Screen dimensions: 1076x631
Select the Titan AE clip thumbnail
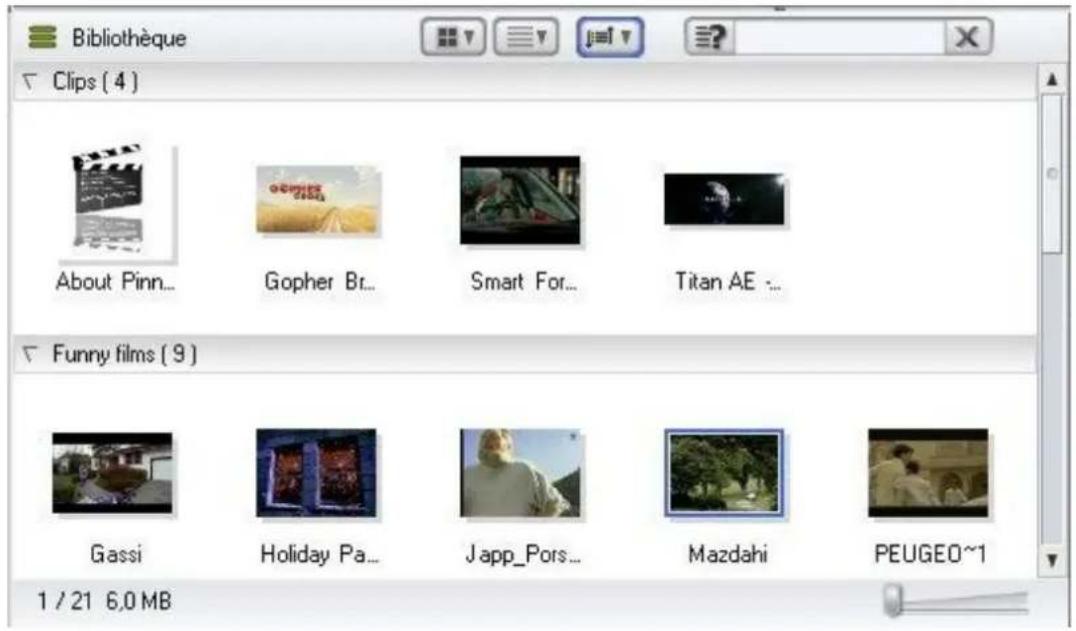725,199
